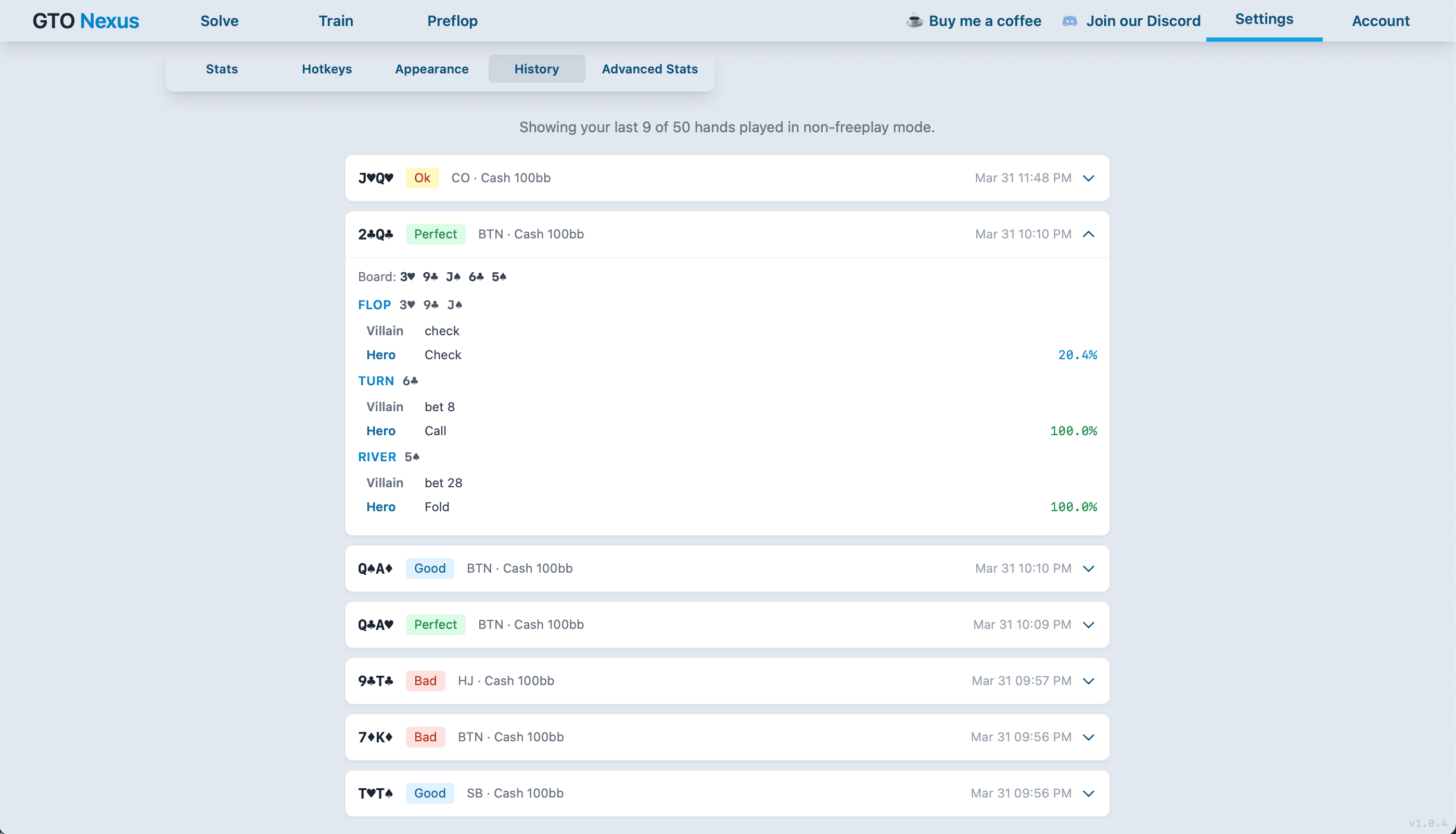Open the Train page
This screenshot has height=834, width=1456.
pyautogui.click(x=336, y=21)
